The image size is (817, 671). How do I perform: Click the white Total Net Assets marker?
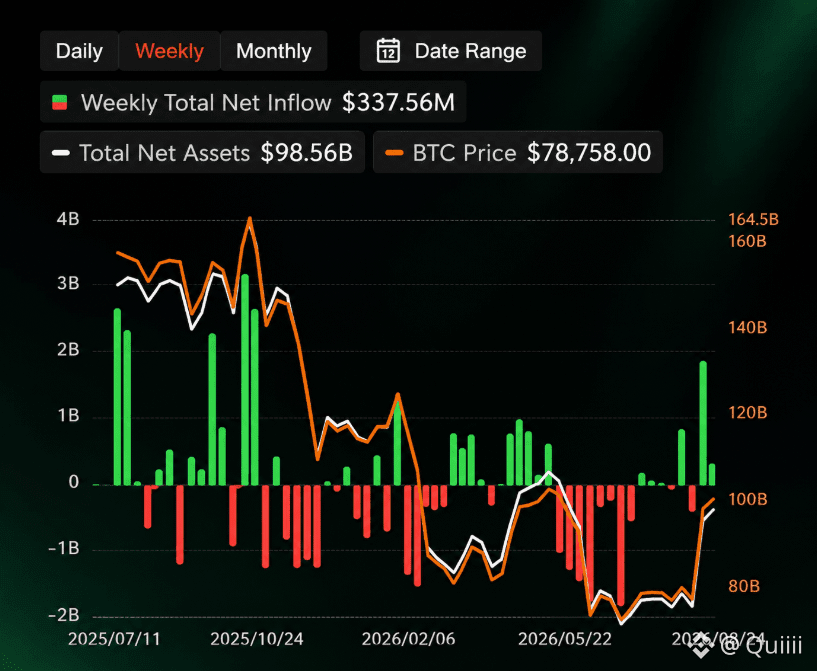[x=61, y=153]
